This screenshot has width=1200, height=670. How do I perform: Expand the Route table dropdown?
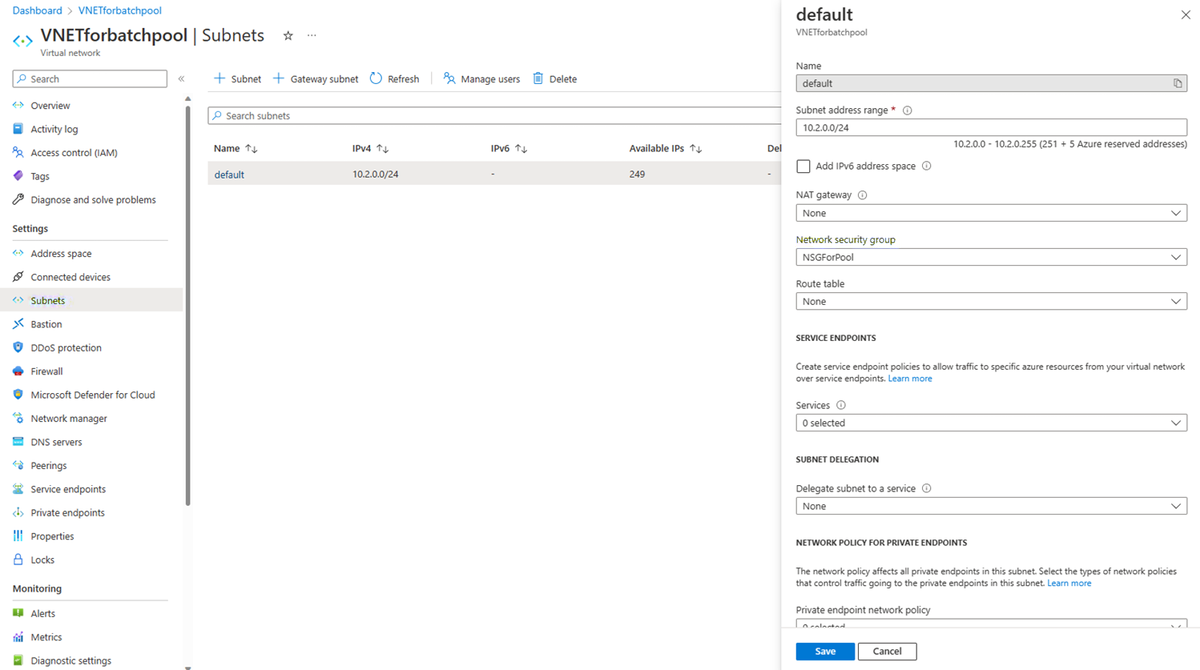pos(991,301)
